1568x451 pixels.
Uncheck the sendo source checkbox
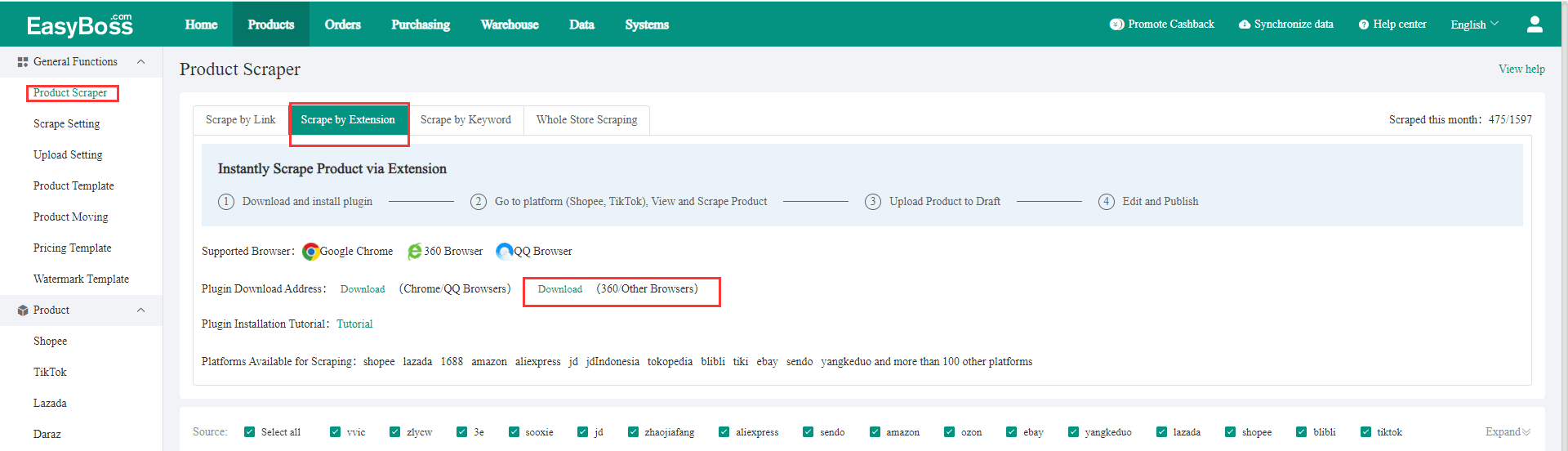[808, 432]
